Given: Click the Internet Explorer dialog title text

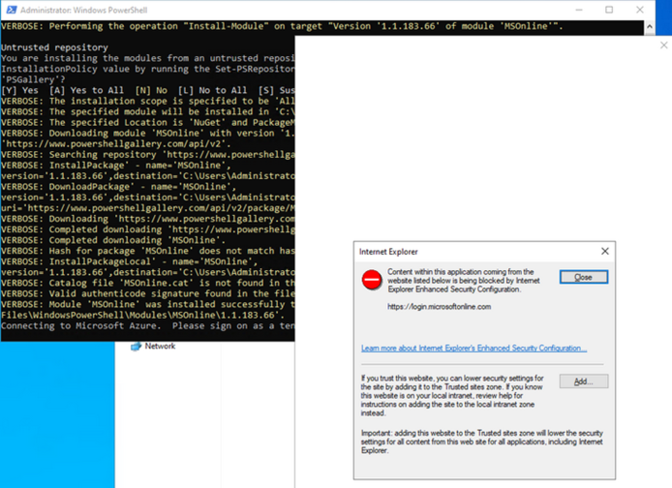Looking at the screenshot, I should pos(388,251).
